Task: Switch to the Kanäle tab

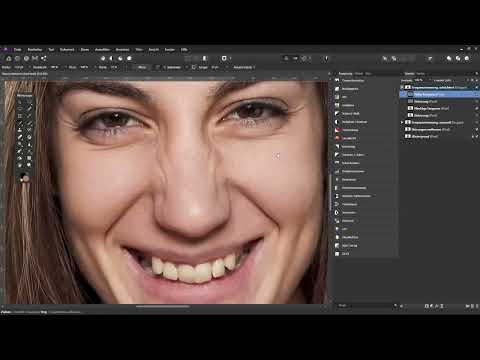Action: [x=420, y=74]
